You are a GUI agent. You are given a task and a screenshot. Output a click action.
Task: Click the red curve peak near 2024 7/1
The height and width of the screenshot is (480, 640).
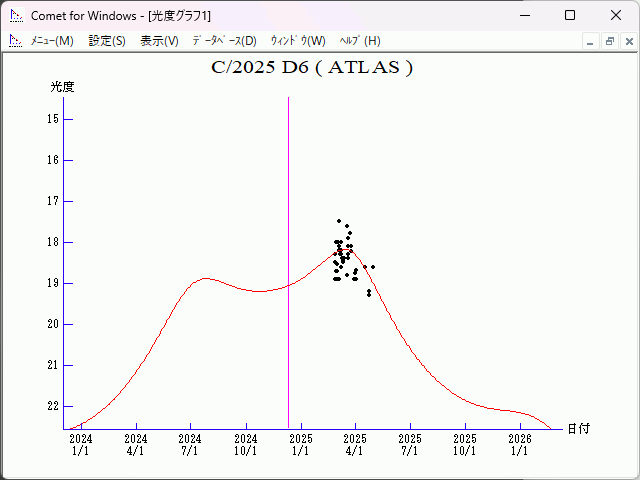coord(205,278)
